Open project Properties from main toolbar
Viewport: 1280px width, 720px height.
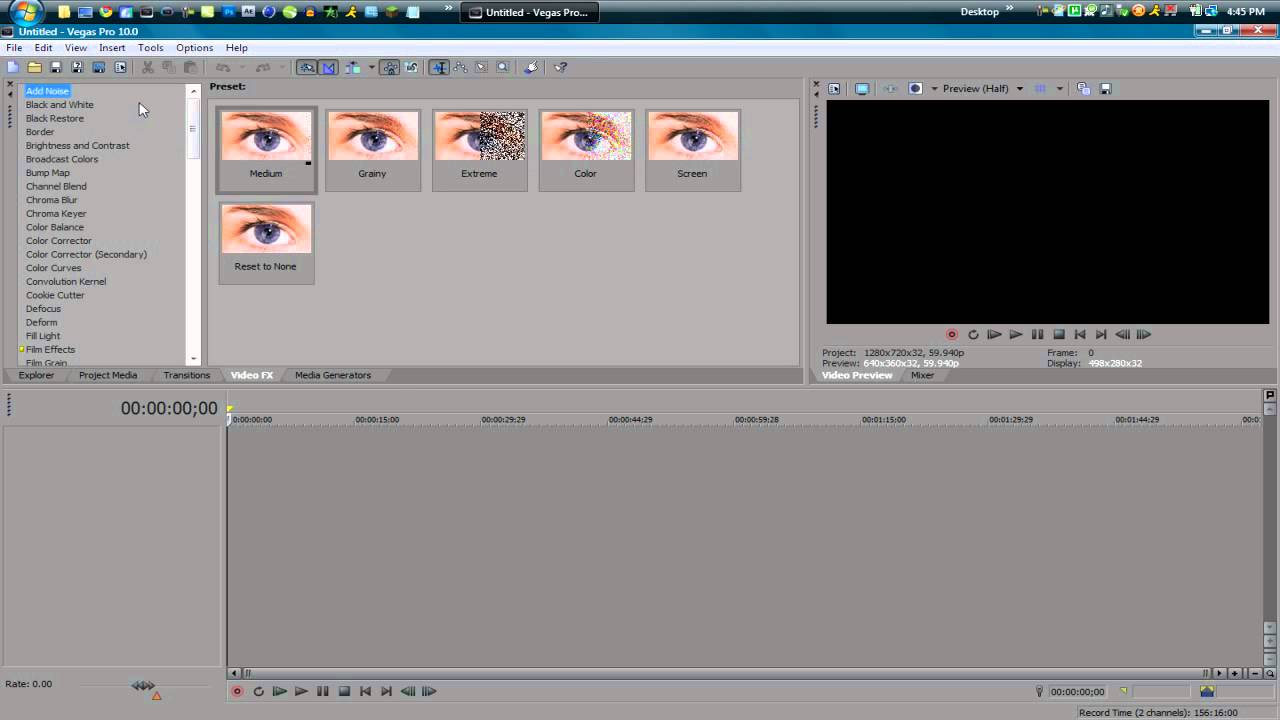click(120, 67)
